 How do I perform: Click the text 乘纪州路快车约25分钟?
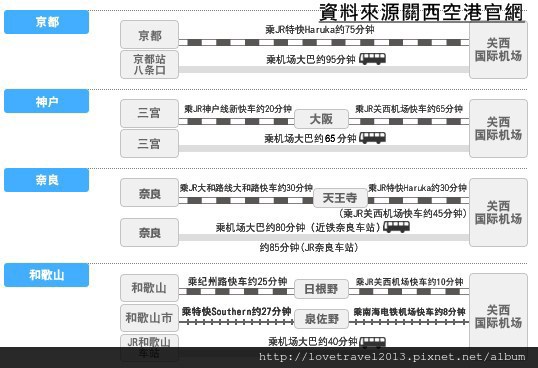[x=237, y=282]
